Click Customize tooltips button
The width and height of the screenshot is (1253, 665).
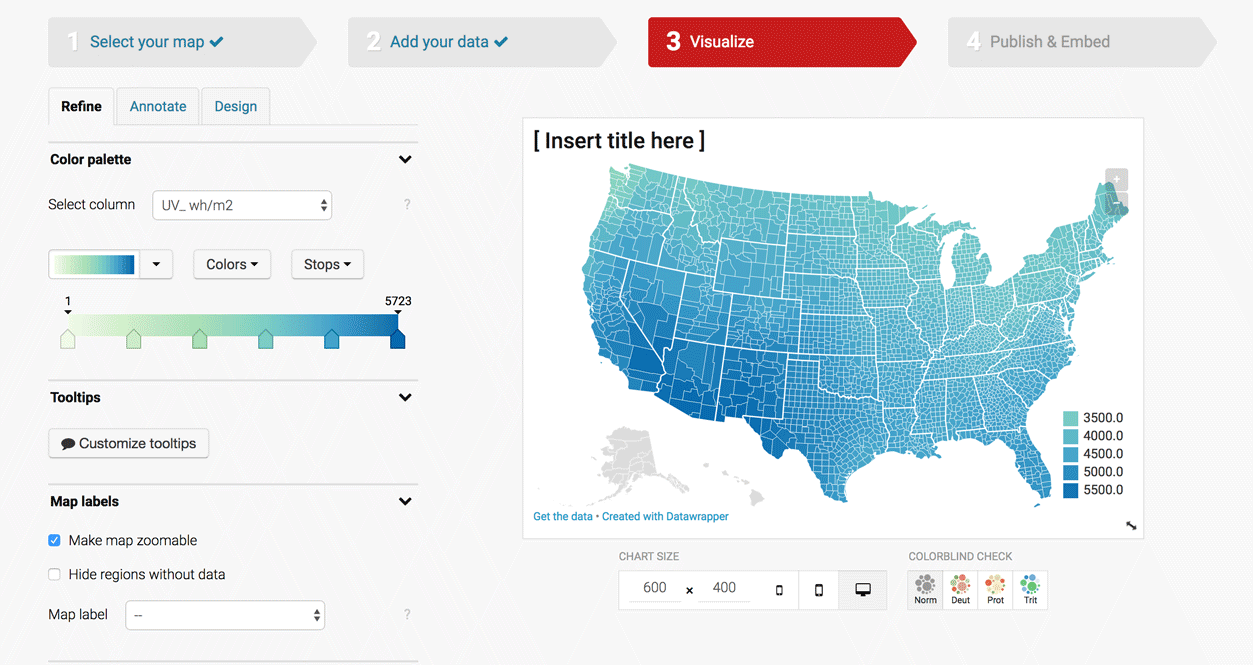pos(129,443)
